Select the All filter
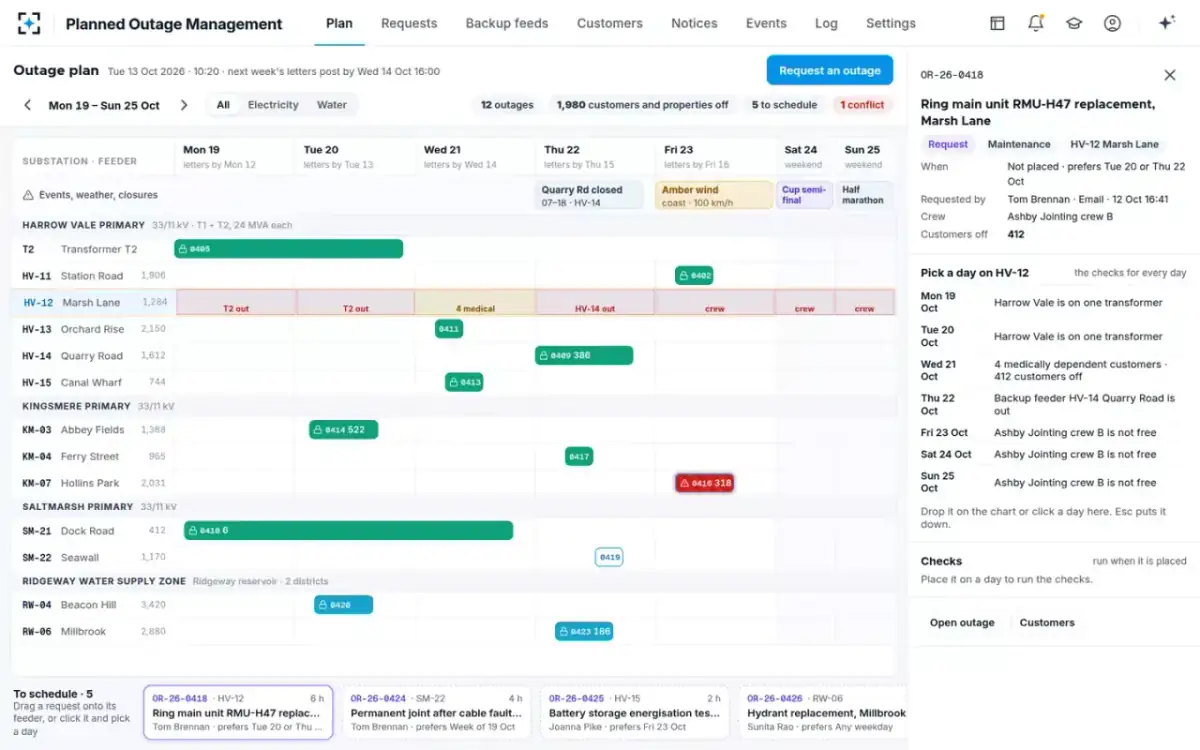Image resolution: width=1200 pixels, height=750 pixels. [x=223, y=105]
